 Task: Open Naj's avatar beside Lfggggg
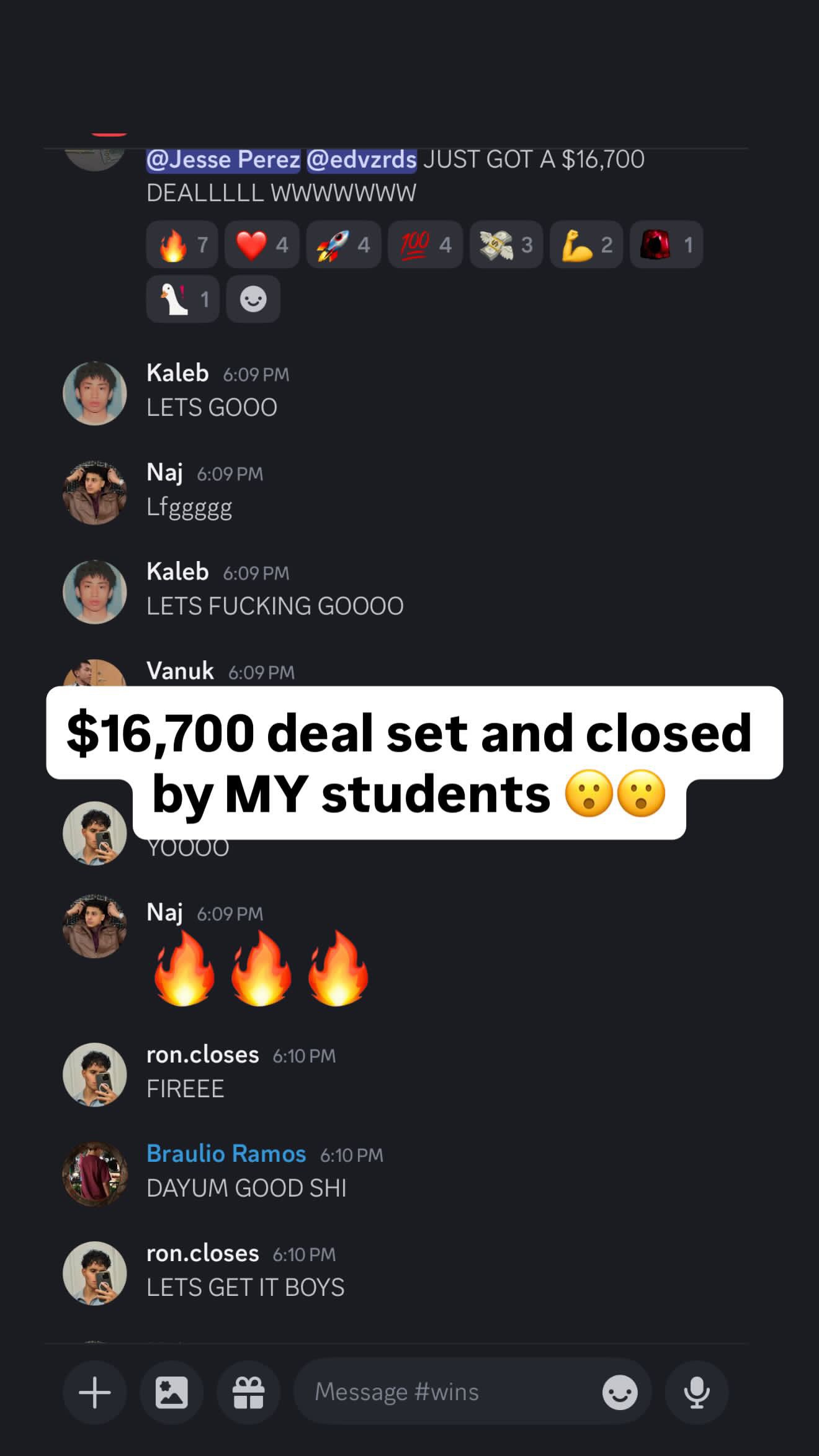tap(95, 492)
